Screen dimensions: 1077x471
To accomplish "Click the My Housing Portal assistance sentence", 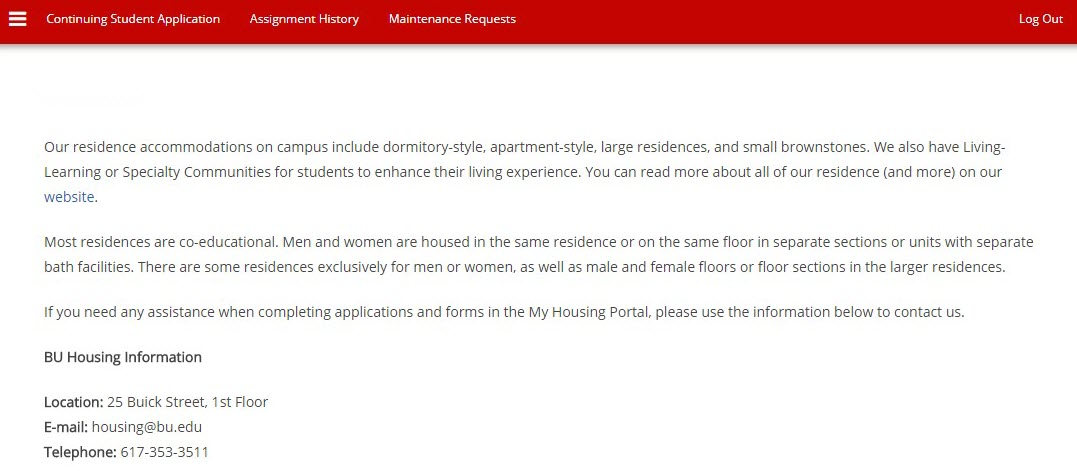I will click(504, 312).
